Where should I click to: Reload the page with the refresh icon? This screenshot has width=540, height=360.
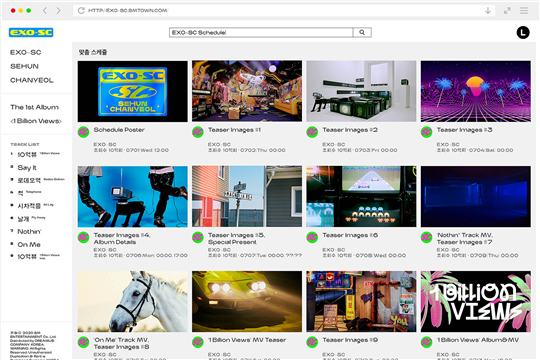click(x=81, y=11)
